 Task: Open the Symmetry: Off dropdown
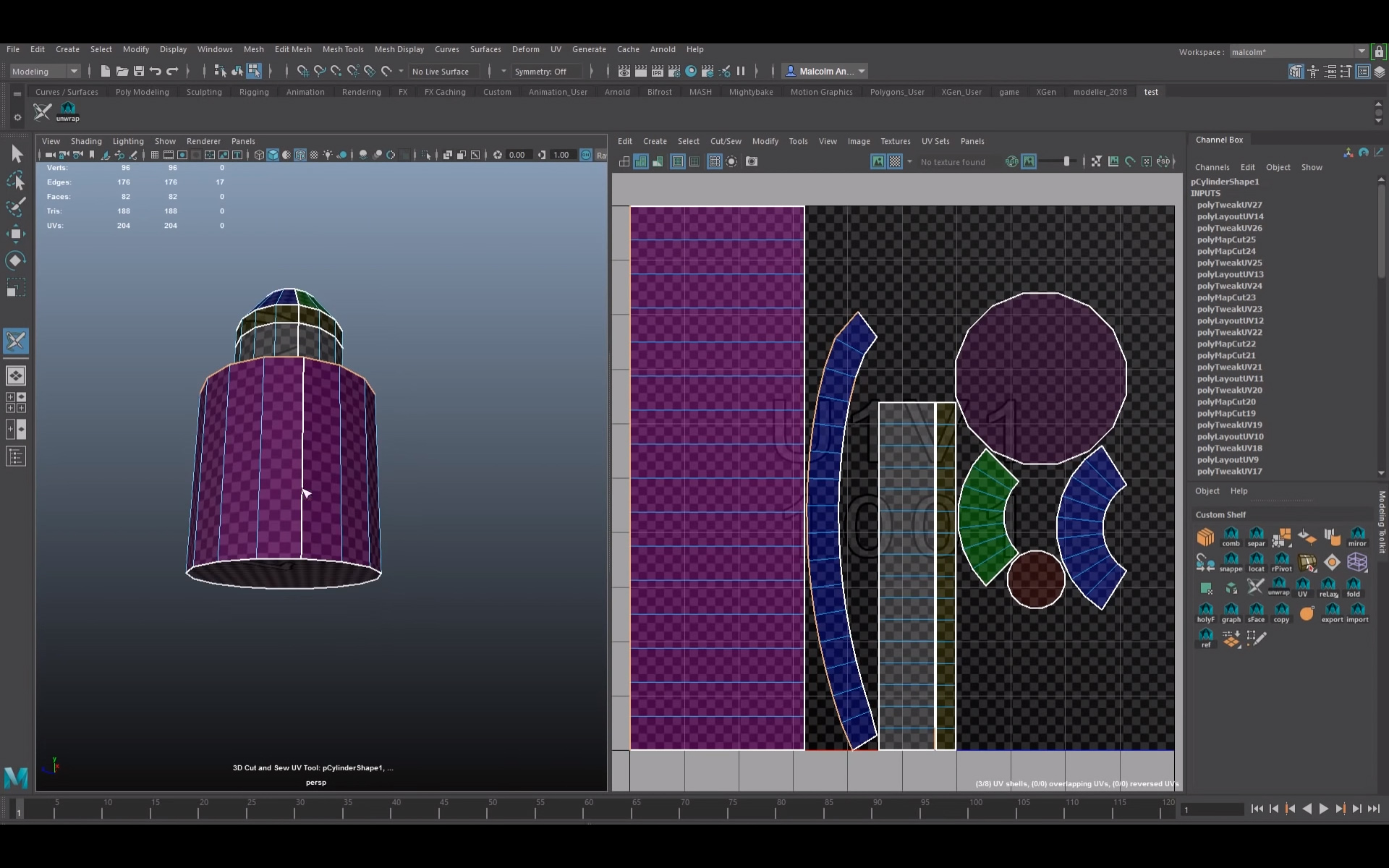click(547, 71)
